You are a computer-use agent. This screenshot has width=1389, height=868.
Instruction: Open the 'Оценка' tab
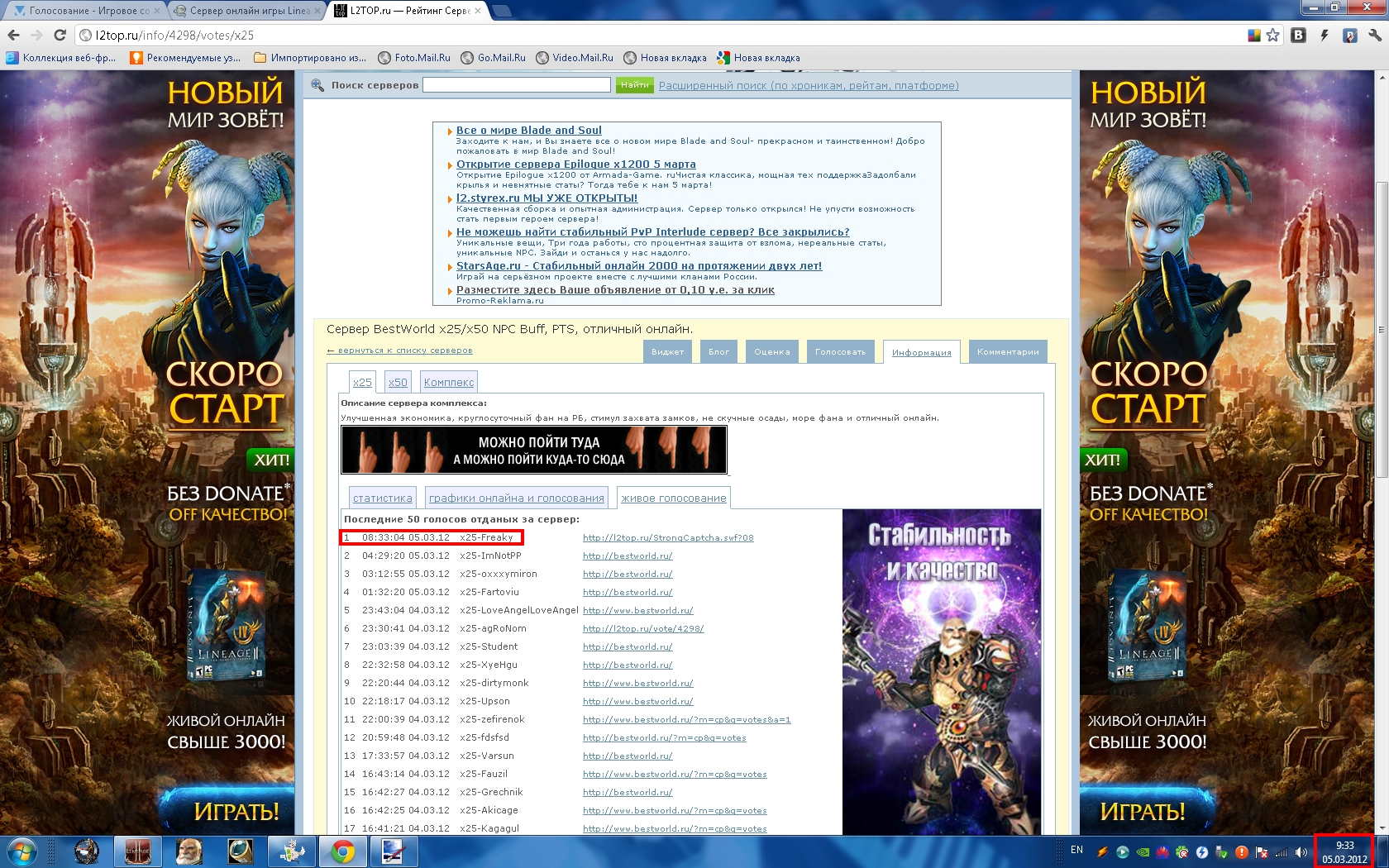[x=771, y=351]
